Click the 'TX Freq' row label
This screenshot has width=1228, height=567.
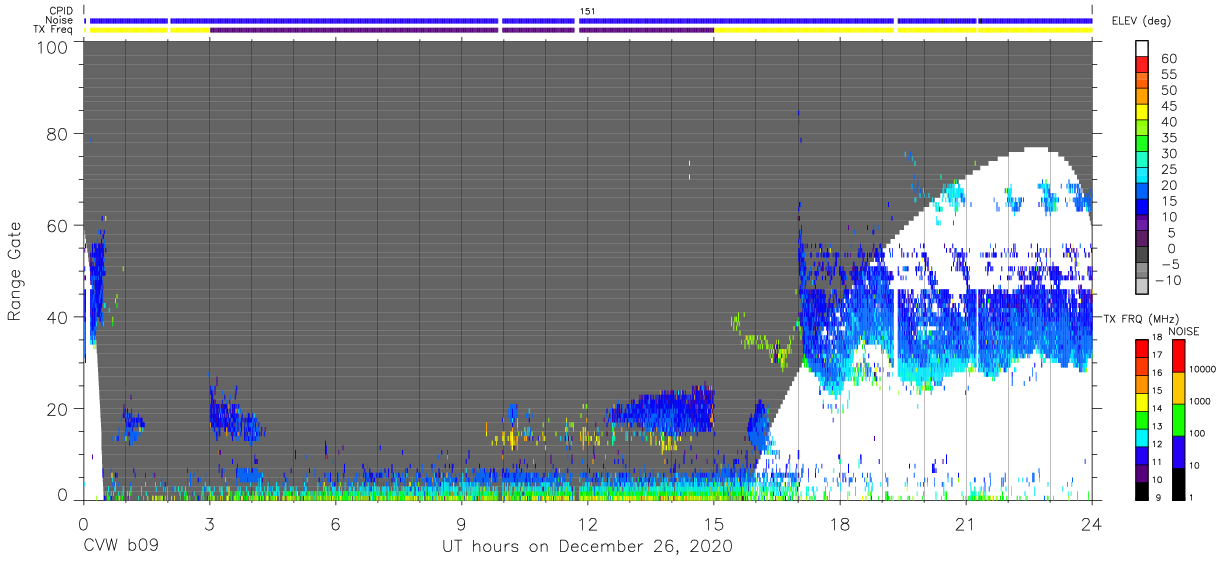click(54, 29)
